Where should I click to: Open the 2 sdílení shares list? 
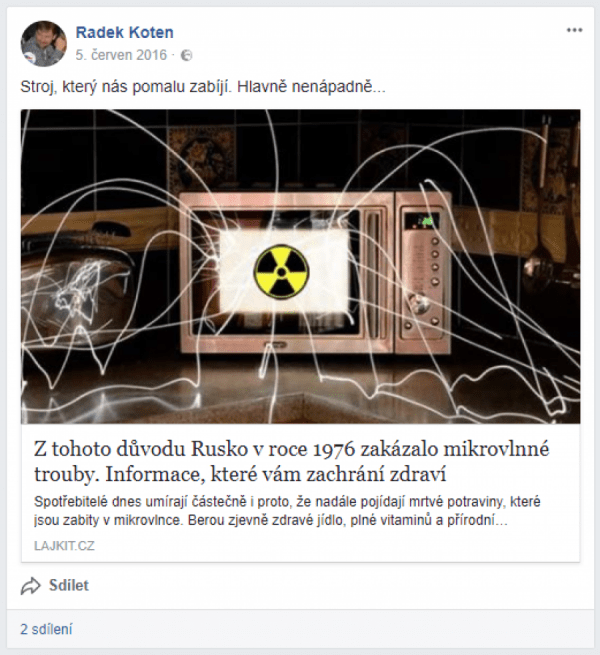tap(46, 629)
